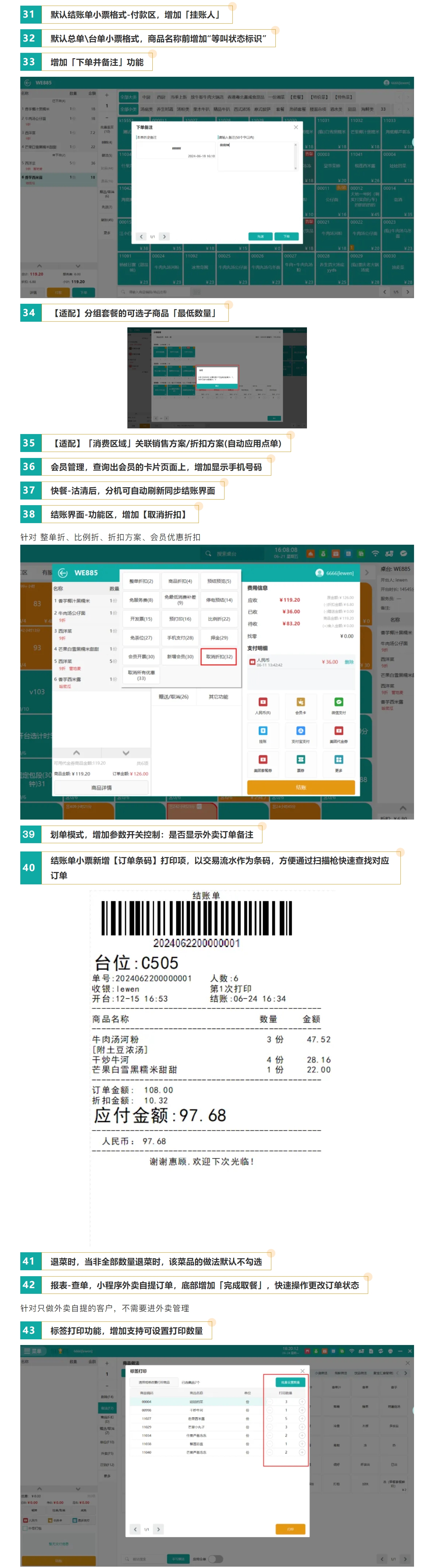The width and height of the screenshot is (426, 1568).
Task: Choose the 会员卡 payment icon
Action: [x=300, y=702]
